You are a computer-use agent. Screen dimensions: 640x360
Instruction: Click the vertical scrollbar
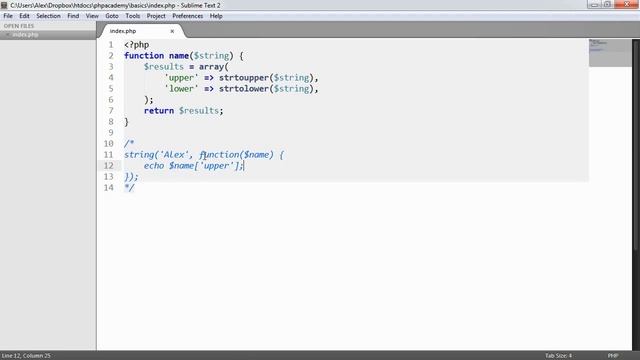[636, 145]
